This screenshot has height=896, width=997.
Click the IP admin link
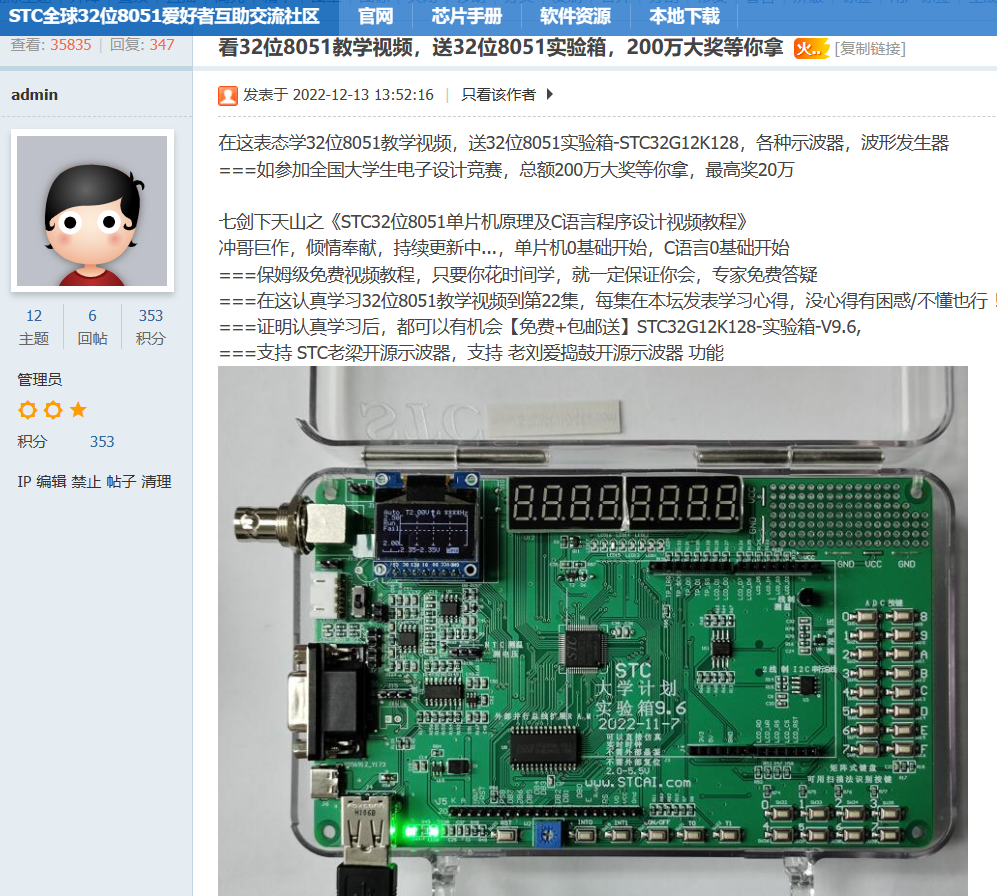24,482
